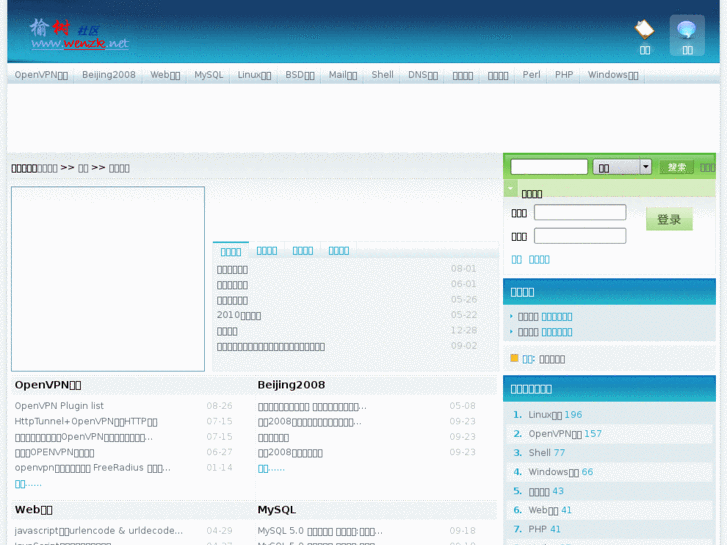Screen dimensions: 727x545
Task: Open the OpenVPN Plugin list article
Action: point(59,406)
